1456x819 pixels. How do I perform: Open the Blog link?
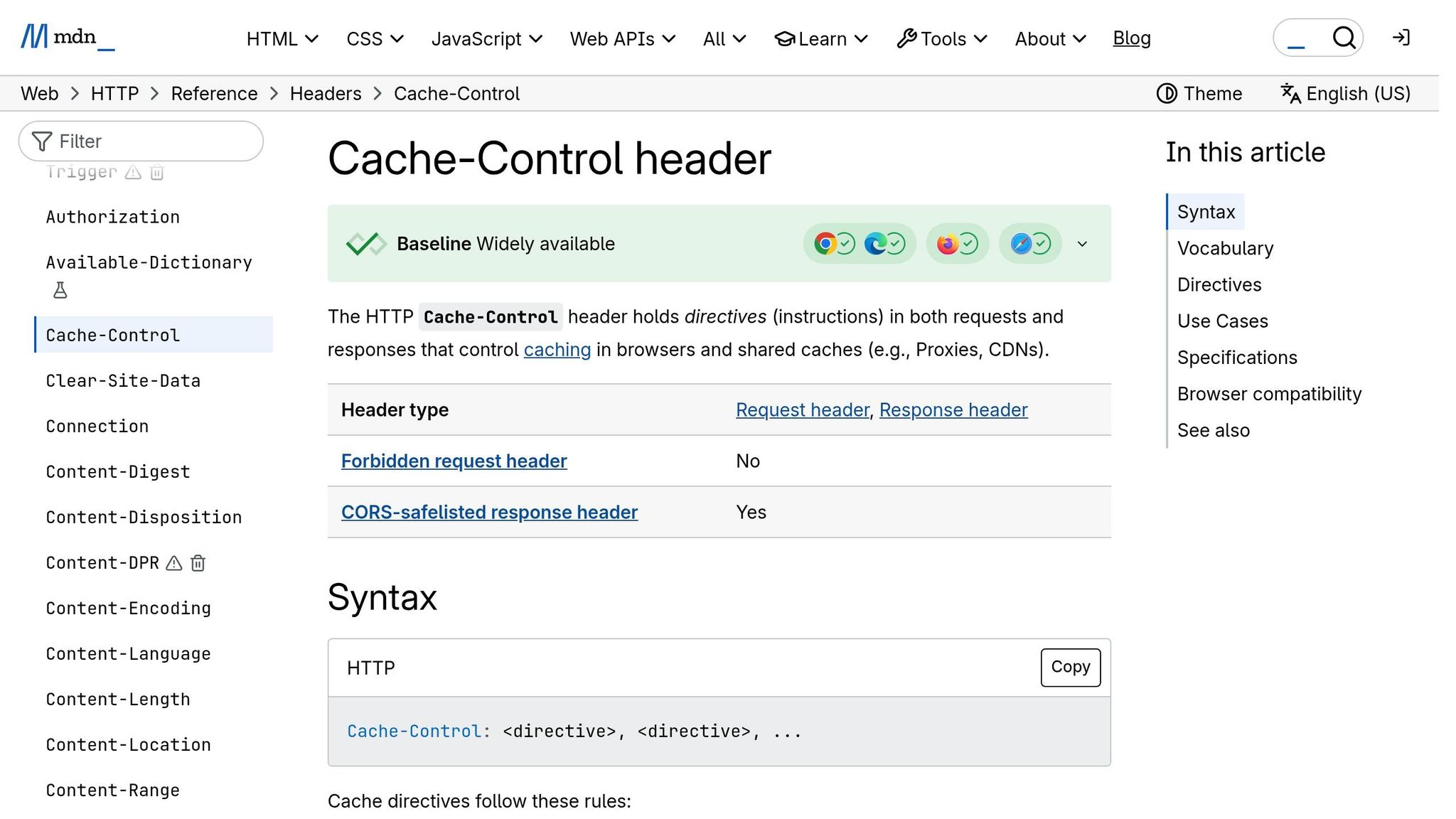(x=1132, y=38)
